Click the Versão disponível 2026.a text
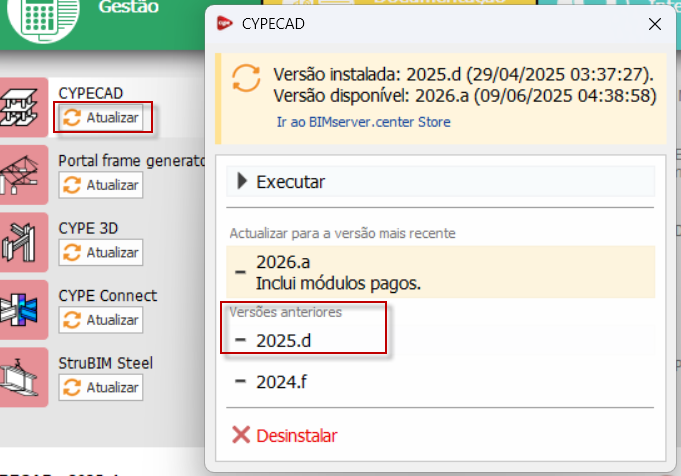The height and width of the screenshot is (476, 681). [x=465, y=96]
